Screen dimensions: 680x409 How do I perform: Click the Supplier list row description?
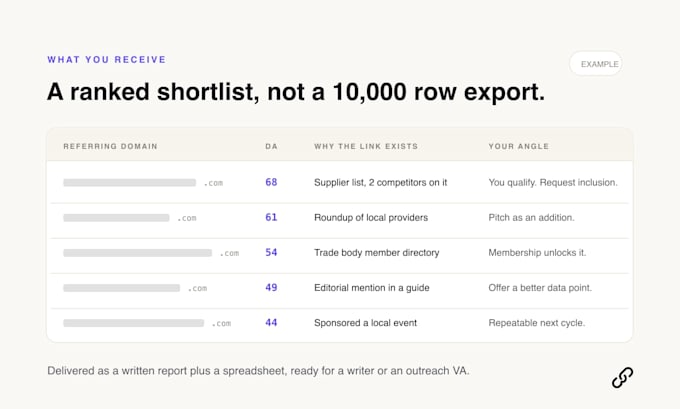click(x=380, y=183)
